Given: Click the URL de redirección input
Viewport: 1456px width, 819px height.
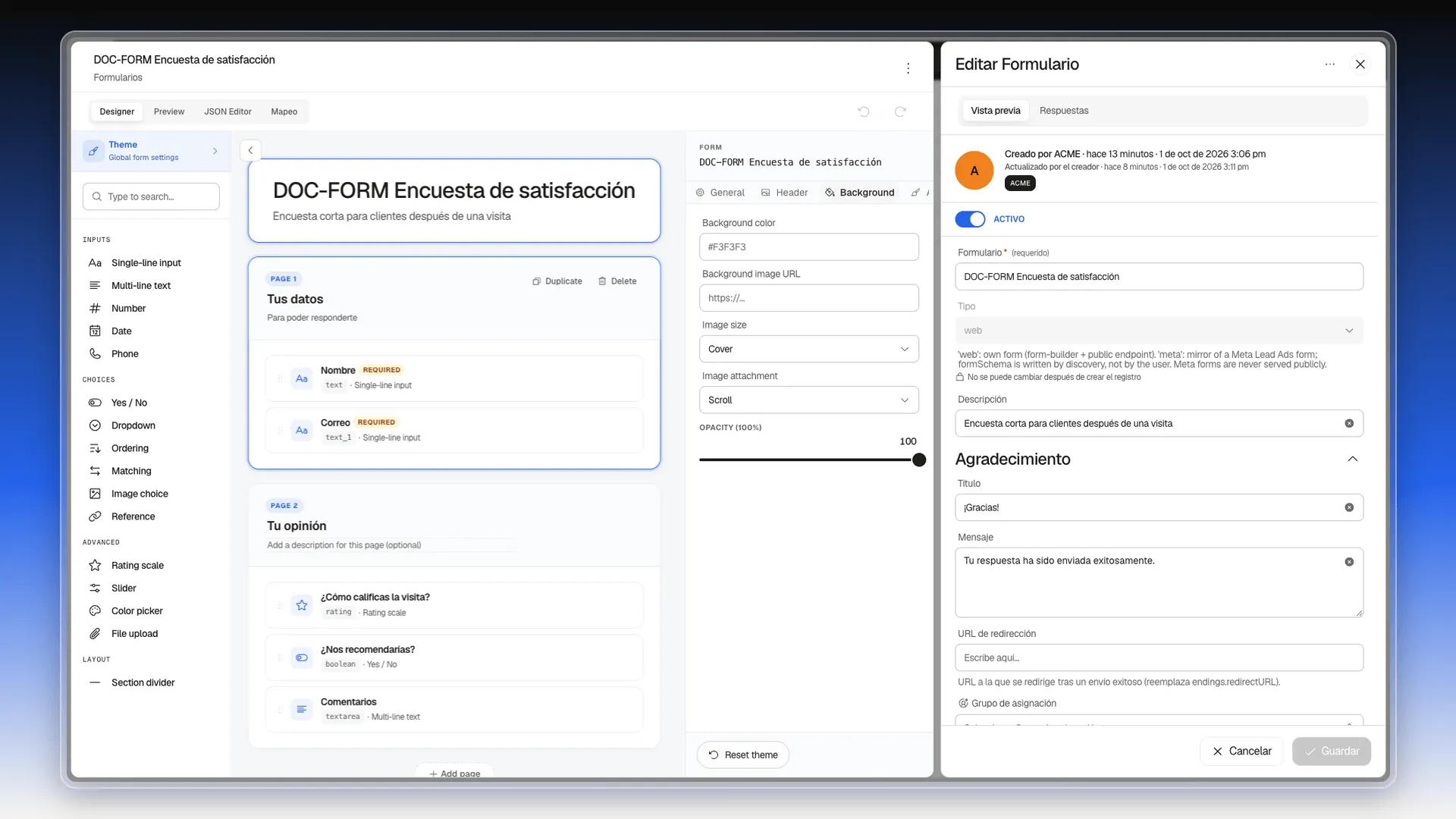Looking at the screenshot, I should coord(1159,657).
